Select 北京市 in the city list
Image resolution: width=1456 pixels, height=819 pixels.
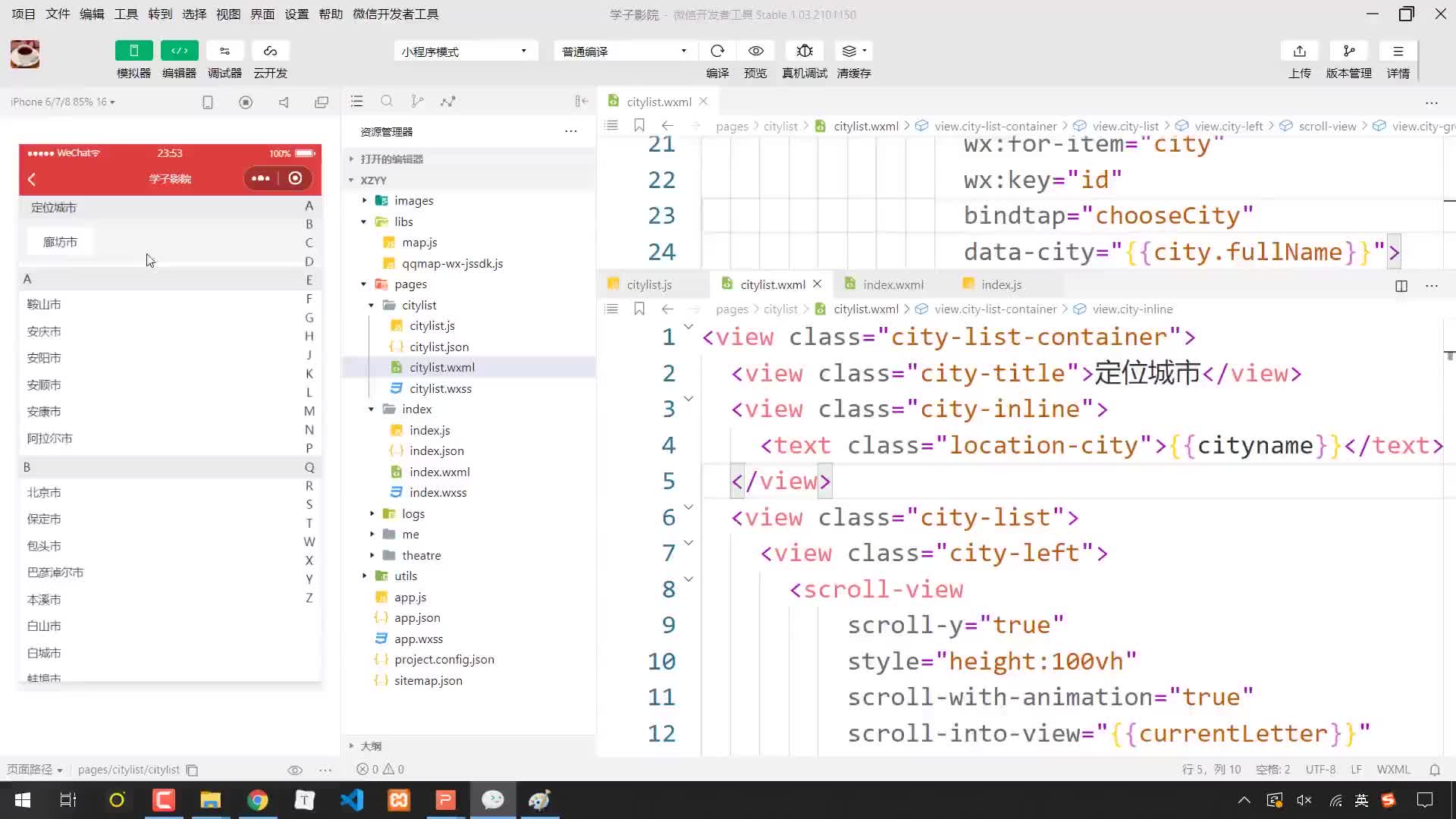coord(44,492)
